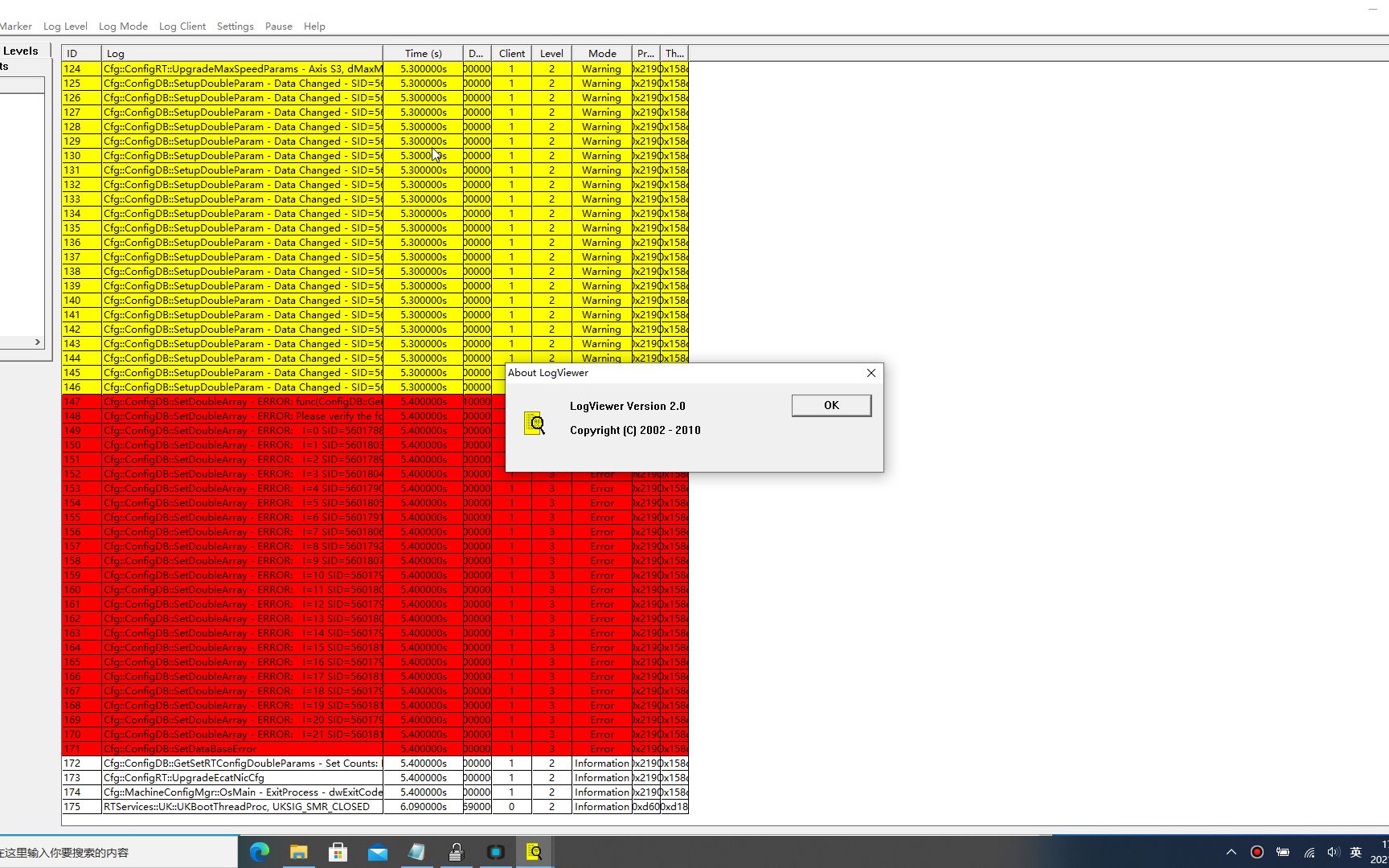The height and width of the screenshot is (868, 1389).
Task: Click the volume tray icon
Action: pos(1334,852)
